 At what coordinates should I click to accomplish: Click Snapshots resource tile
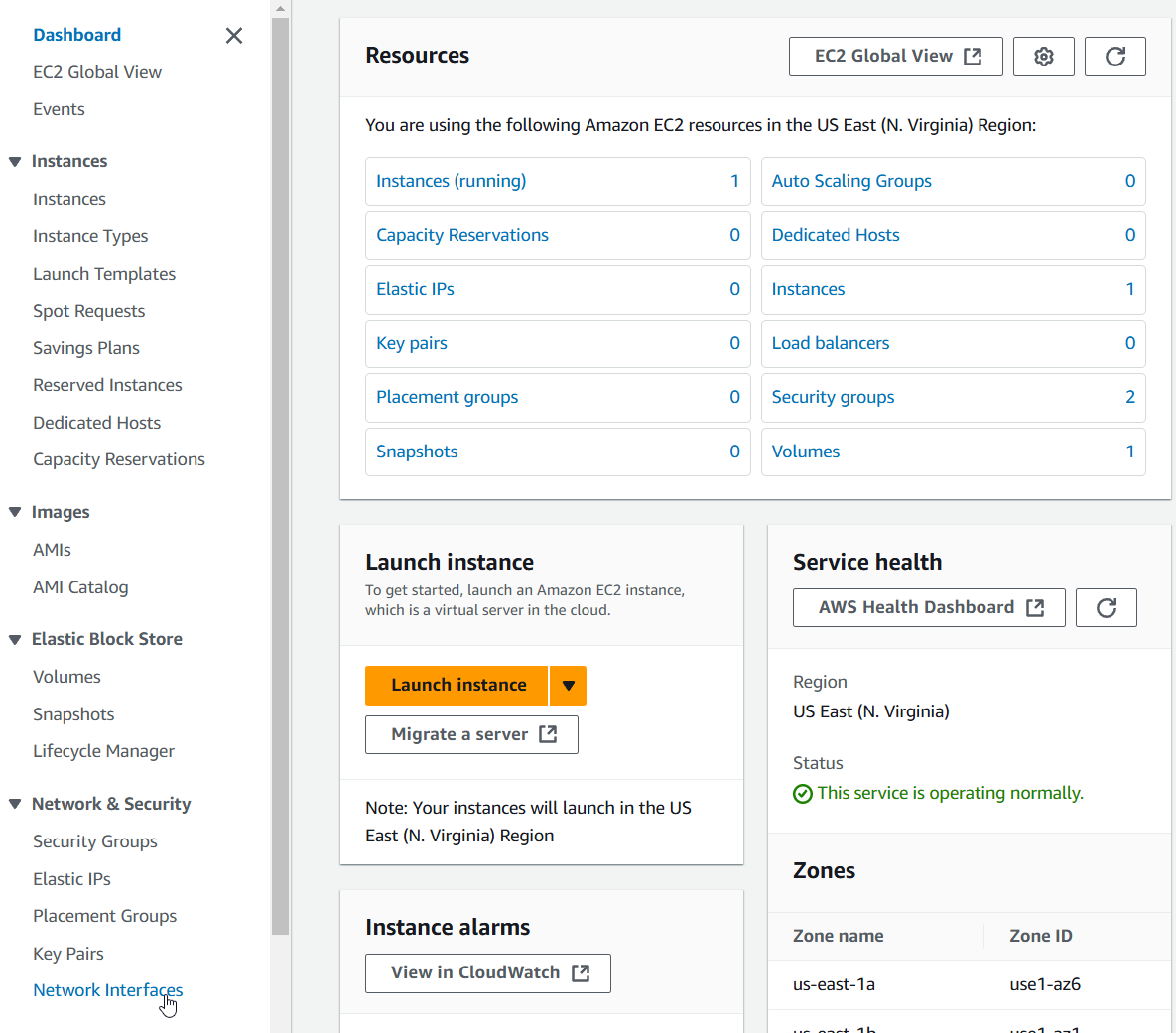coord(558,452)
